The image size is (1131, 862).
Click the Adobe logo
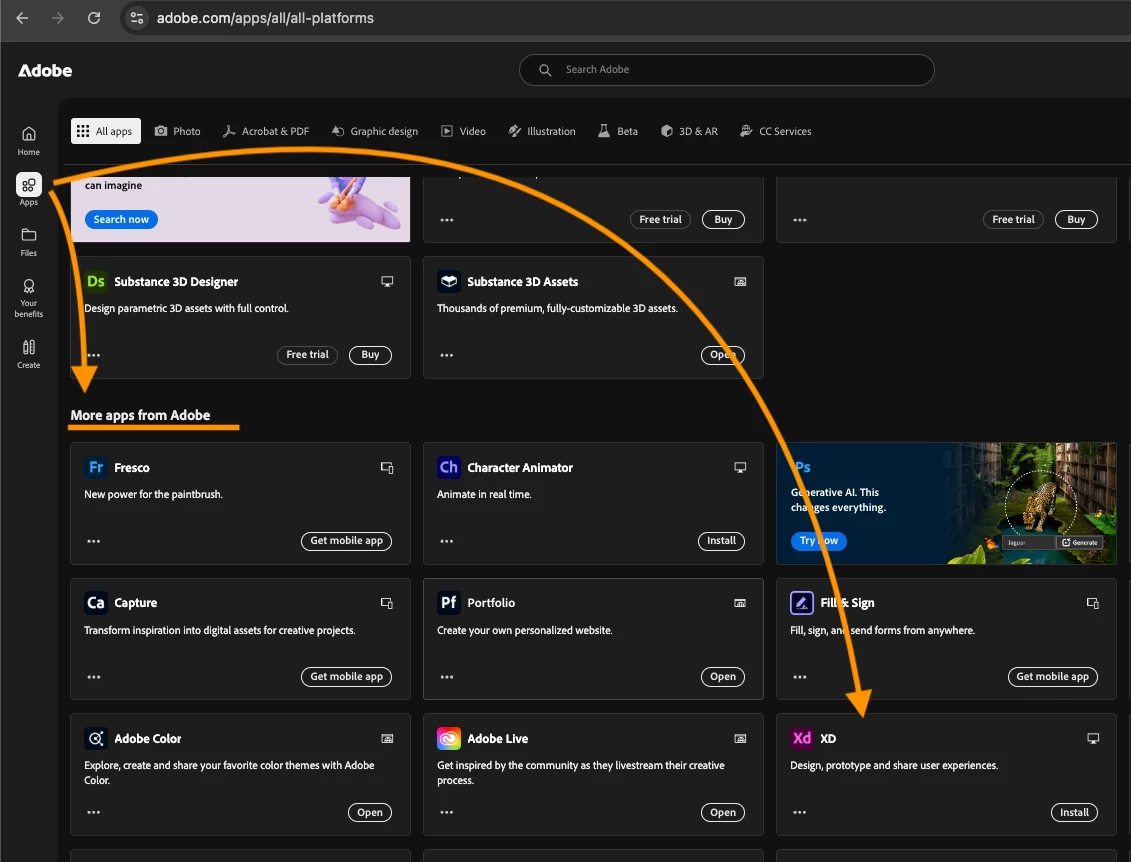pyautogui.click(x=45, y=71)
